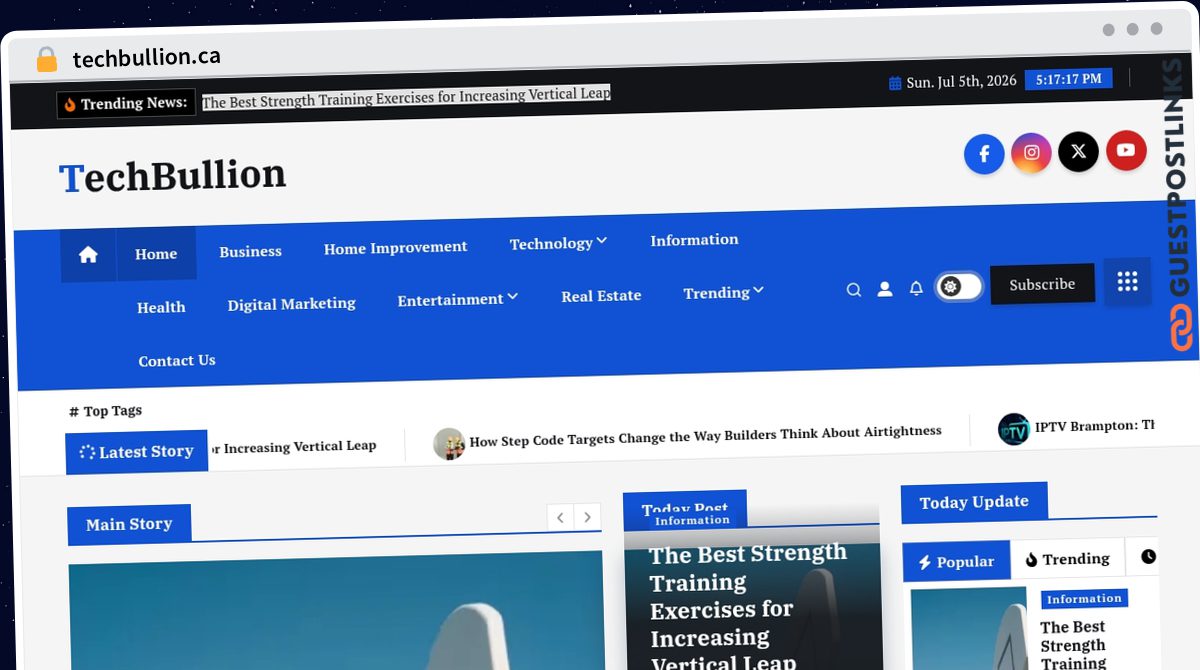Image resolution: width=1200 pixels, height=670 pixels.
Task: Switch to the Trending tab in Today Update
Action: click(1067, 559)
